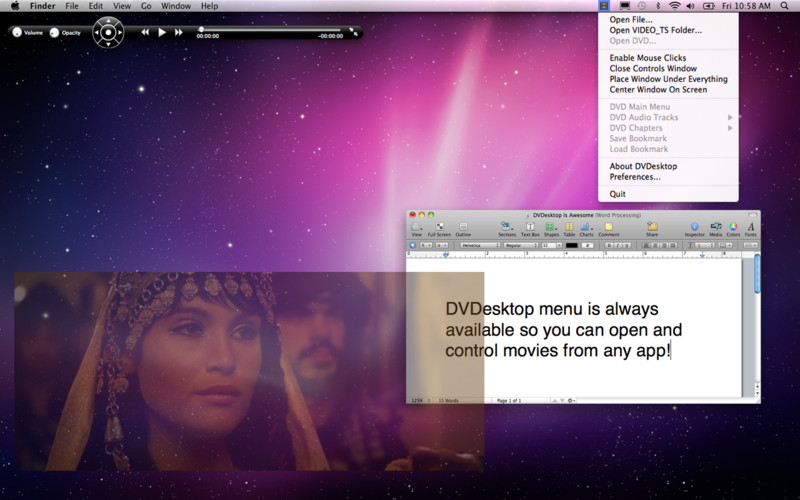
Task: Click the Pages vertical scrollbar thumb
Action: (x=757, y=273)
